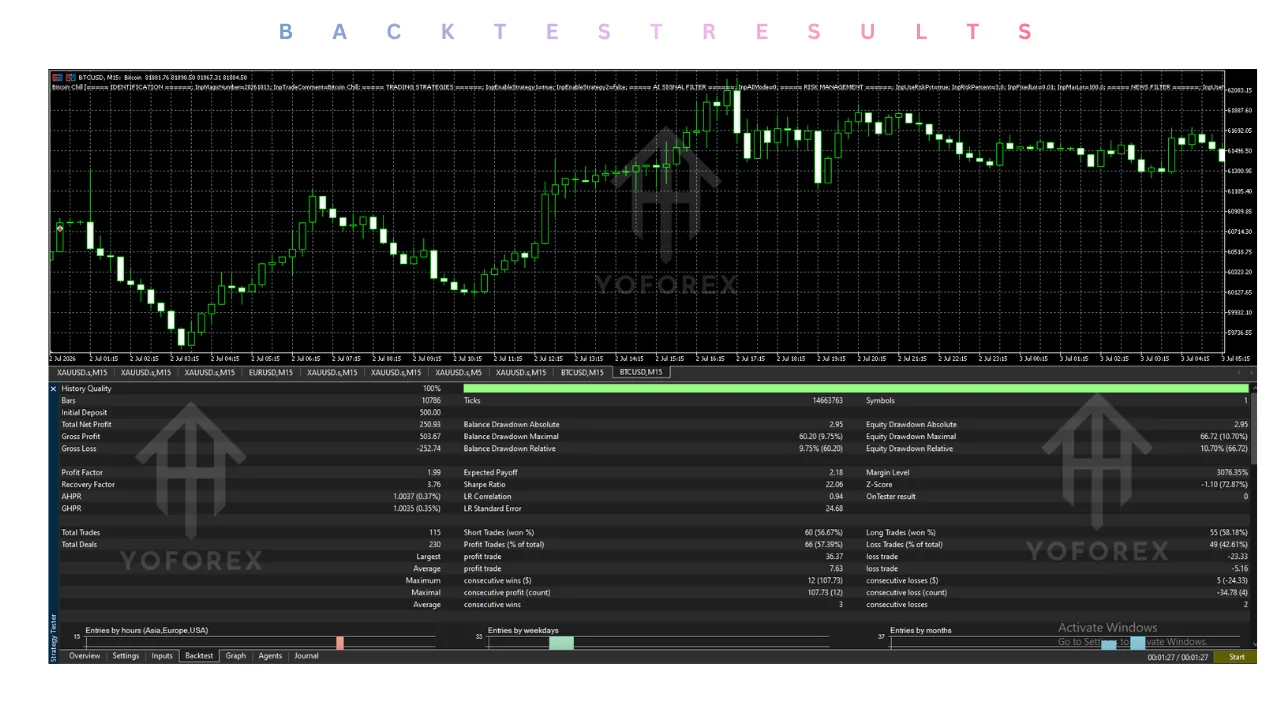The height and width of the screenshot is (720, 1280).
Task: Click the Profit Factor value 1.99
Action: point(434,472)
